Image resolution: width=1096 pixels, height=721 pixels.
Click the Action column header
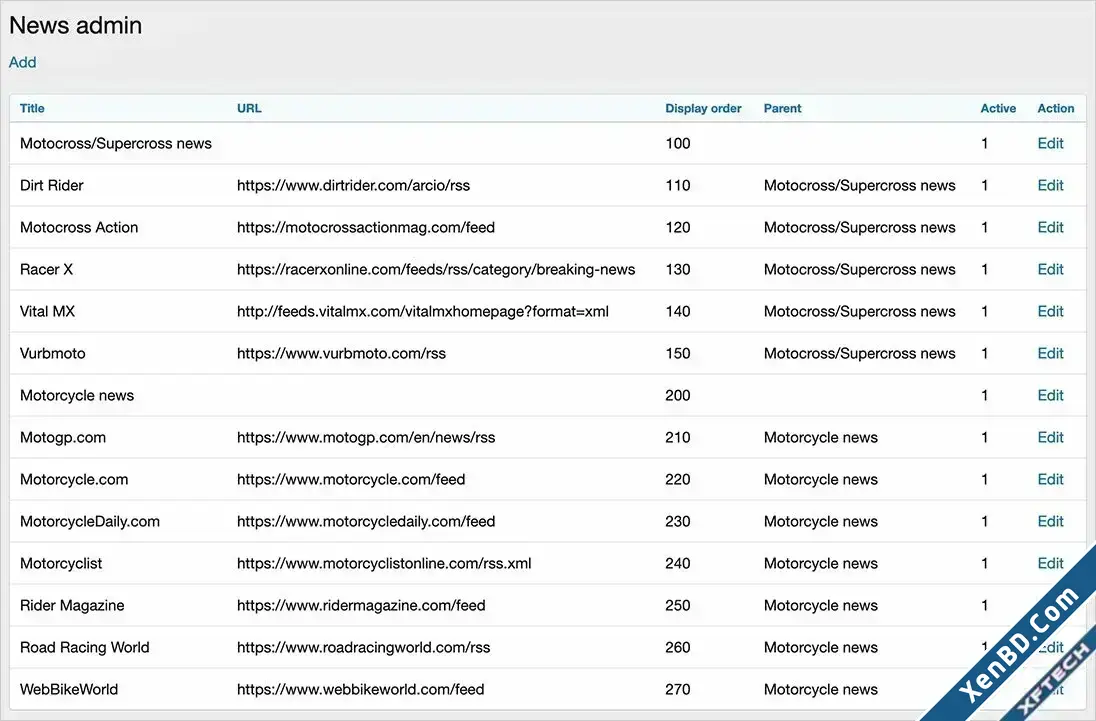(x=1055, y=108)
